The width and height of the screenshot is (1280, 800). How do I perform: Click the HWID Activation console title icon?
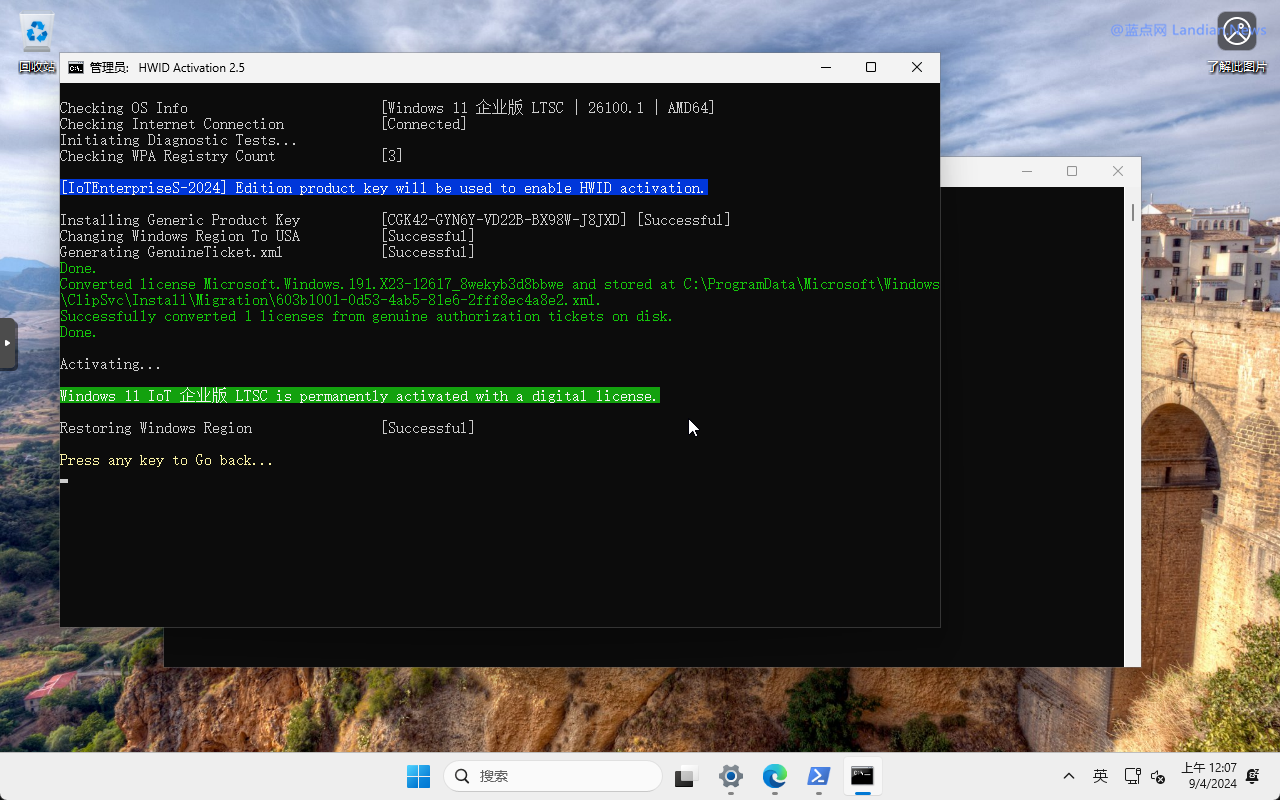(76, 68)
